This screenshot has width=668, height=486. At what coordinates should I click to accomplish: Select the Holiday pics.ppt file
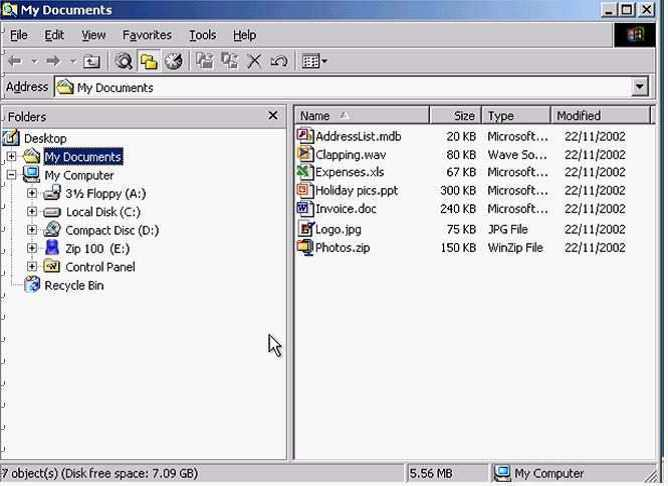coord(356,191)
